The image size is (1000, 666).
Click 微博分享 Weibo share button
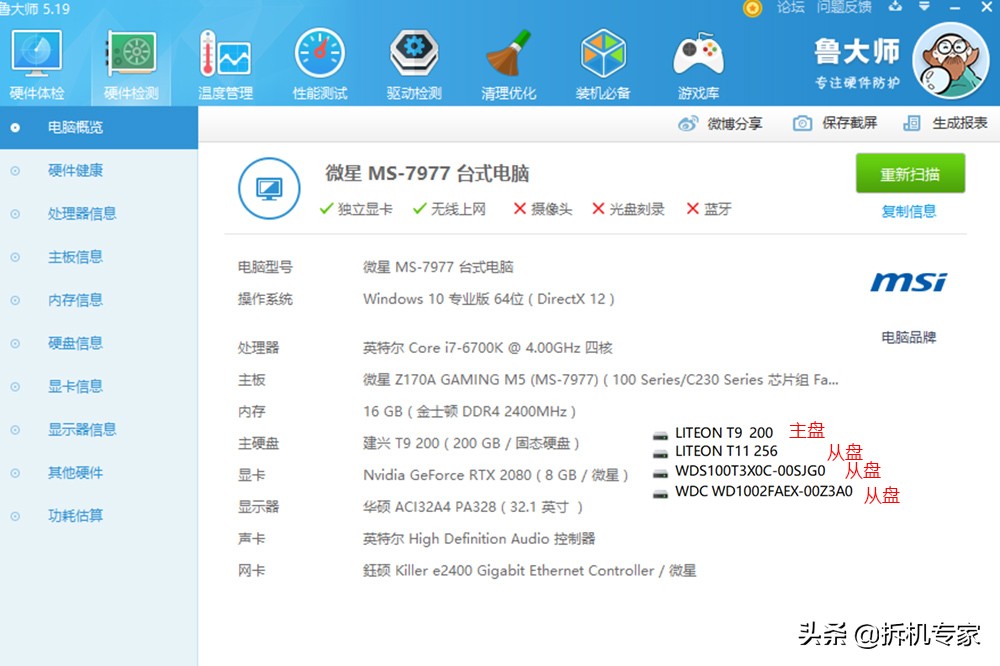click(720, 123)
